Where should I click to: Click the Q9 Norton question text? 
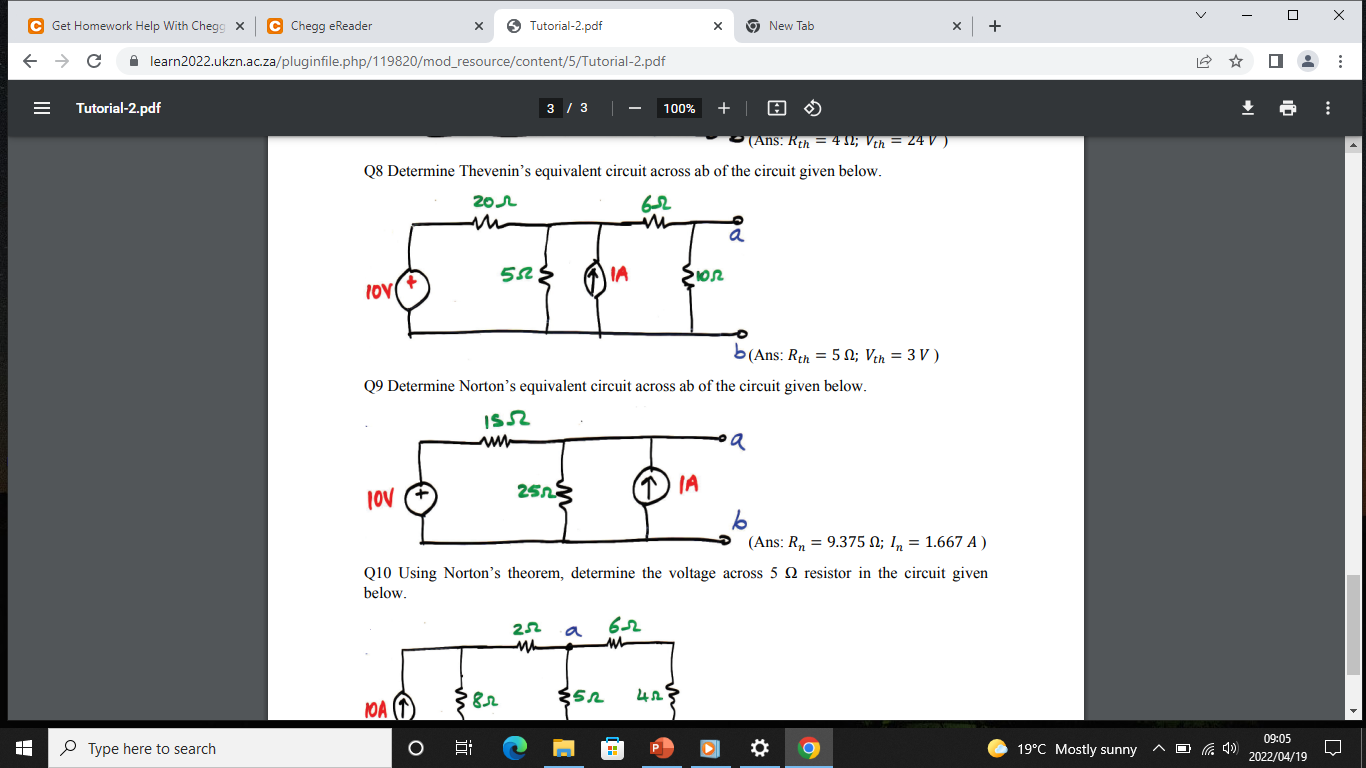pos(615,386)
